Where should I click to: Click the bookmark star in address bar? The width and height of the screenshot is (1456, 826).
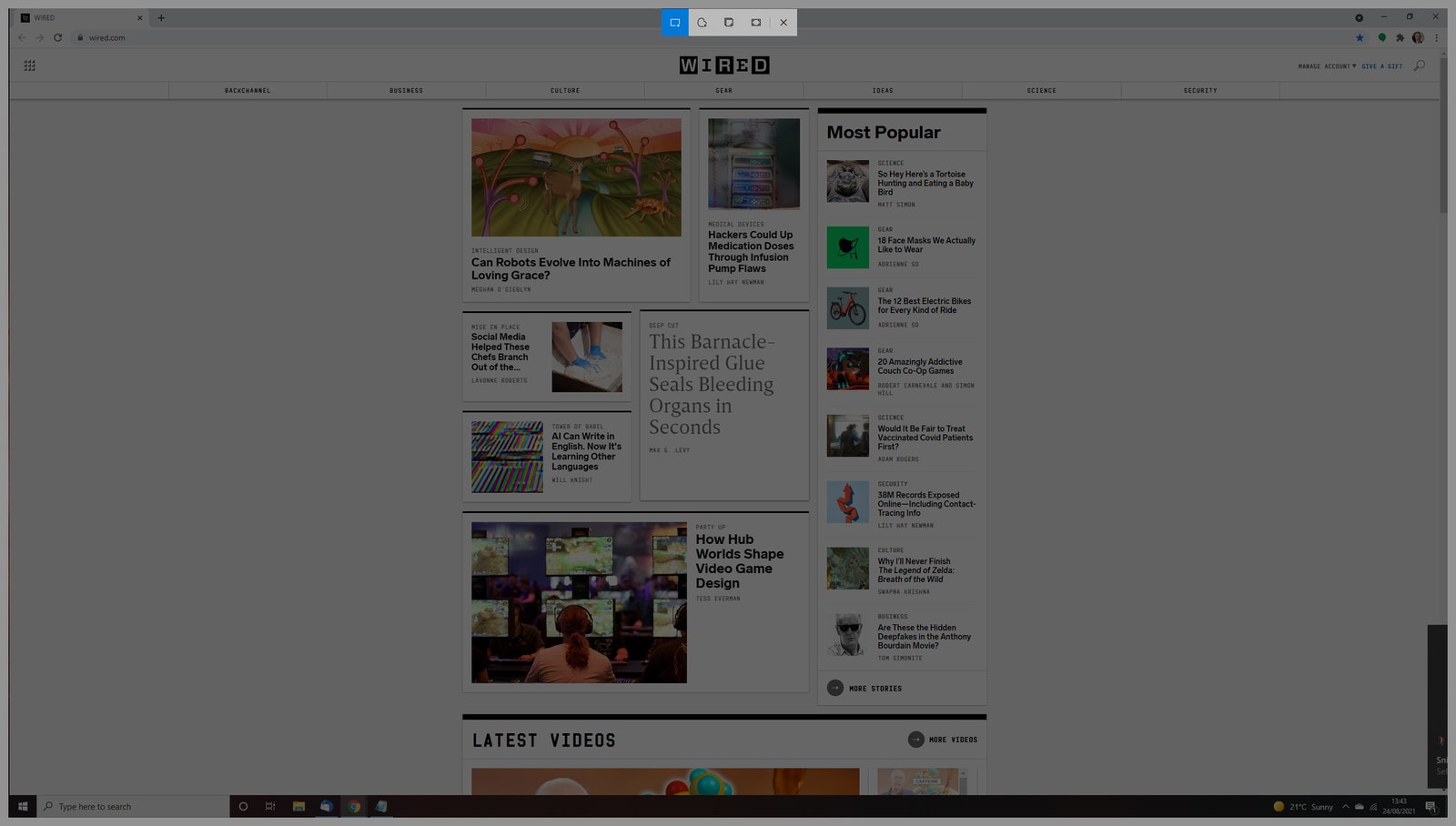pos(1360,38)
